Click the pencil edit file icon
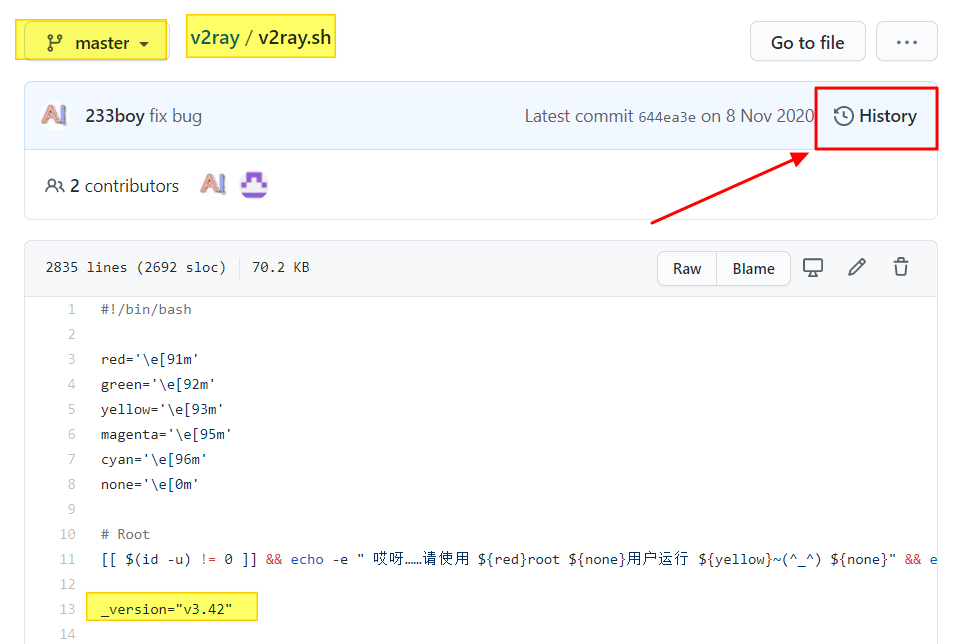The height and width of the screenshot is (644, 963). tap(857, 267)
